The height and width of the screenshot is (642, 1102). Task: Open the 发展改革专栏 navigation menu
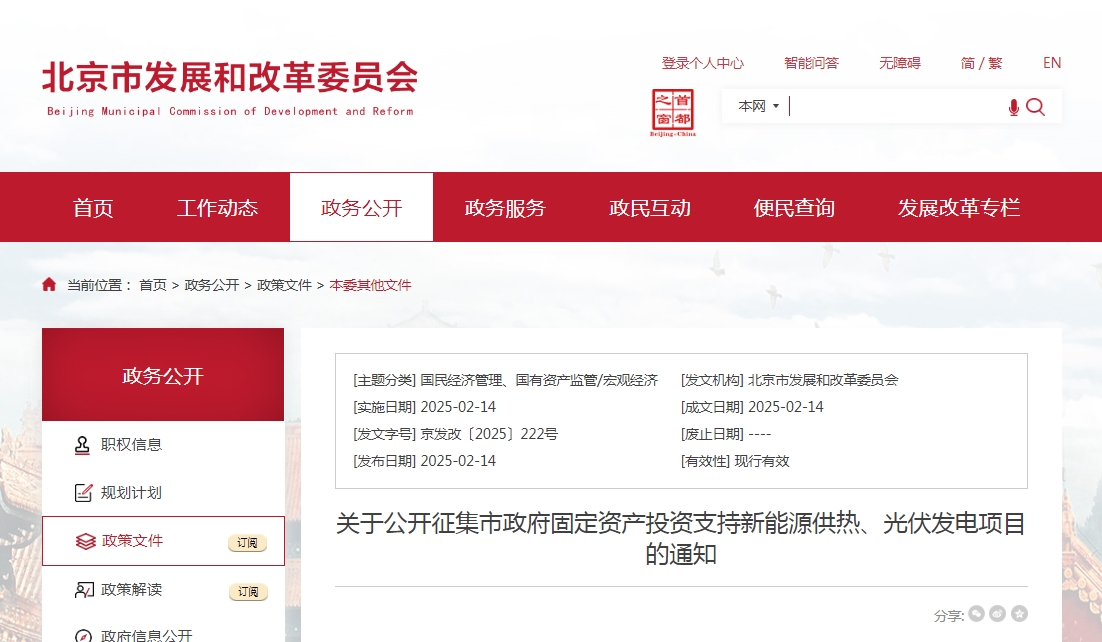tap(958, 208)
